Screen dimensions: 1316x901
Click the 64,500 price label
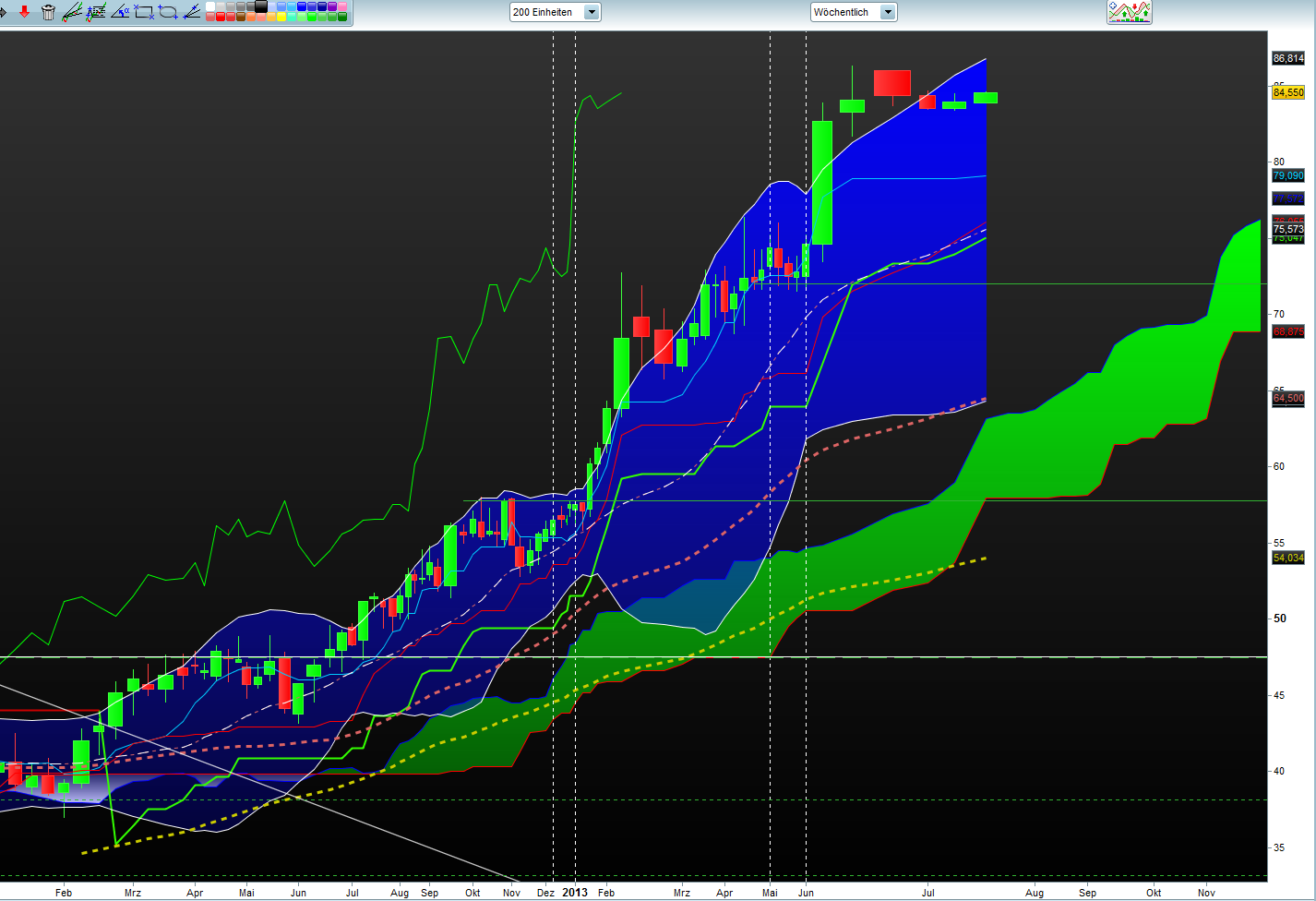pos(1288,398)
